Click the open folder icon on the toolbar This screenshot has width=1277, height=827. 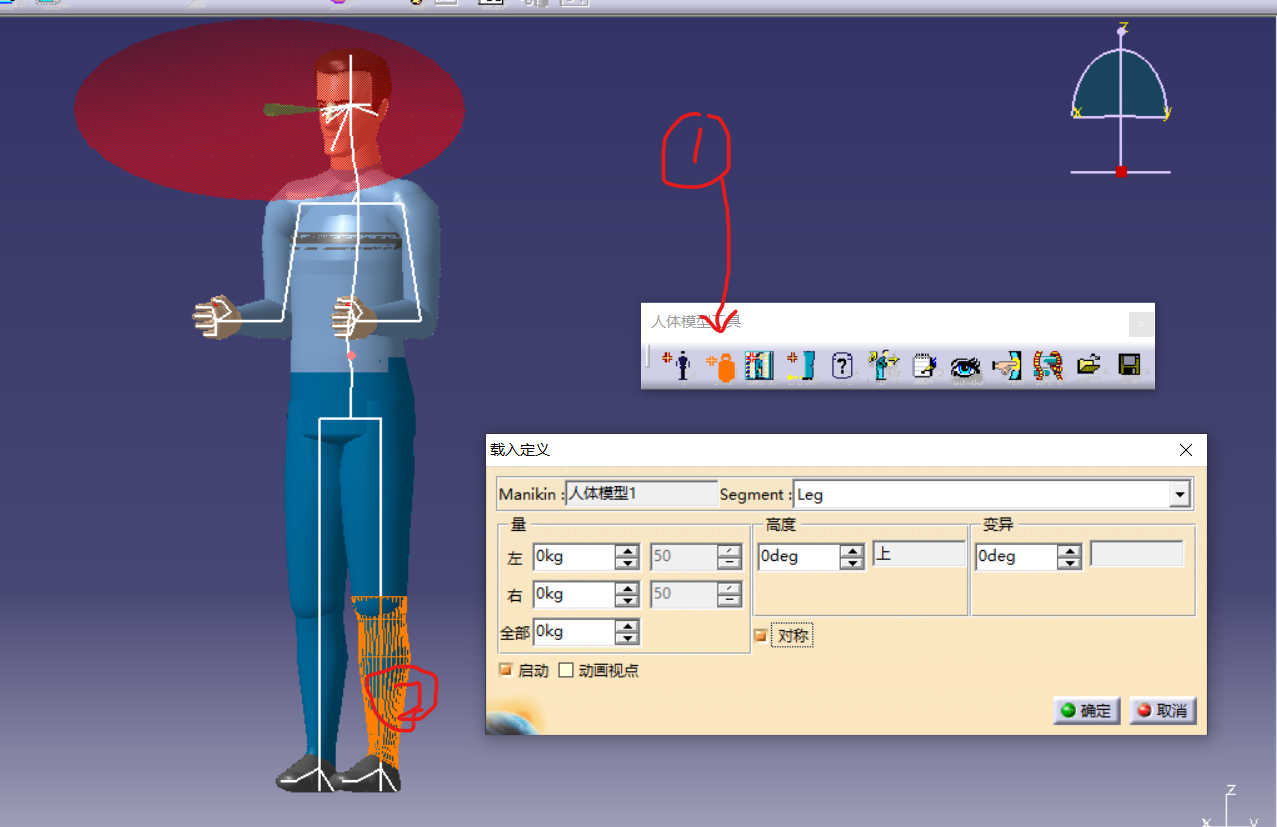point(1088,365)
